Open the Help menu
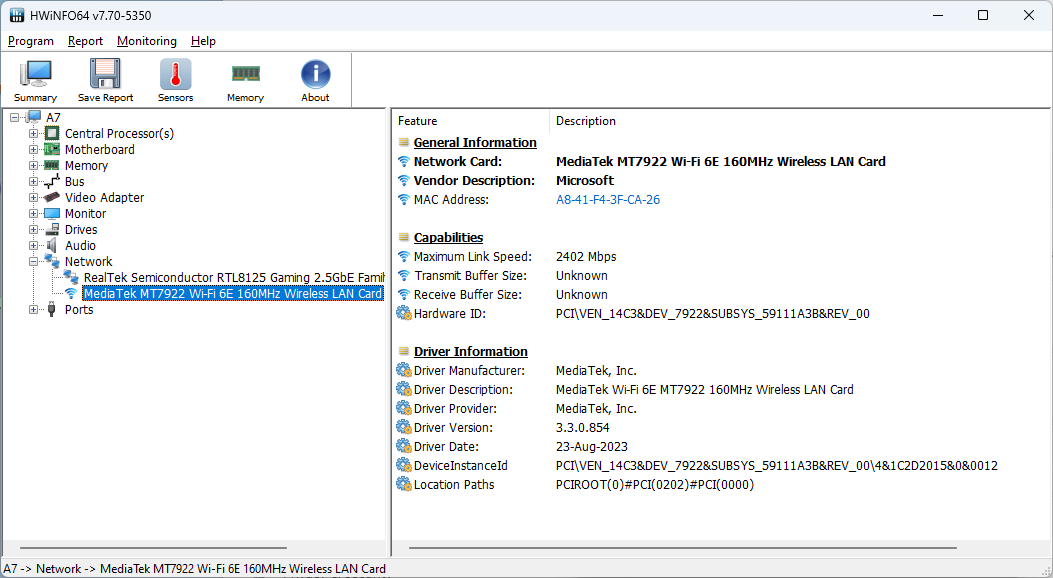The width and height of the screenshot is (1053, 578). click(203, 41)
